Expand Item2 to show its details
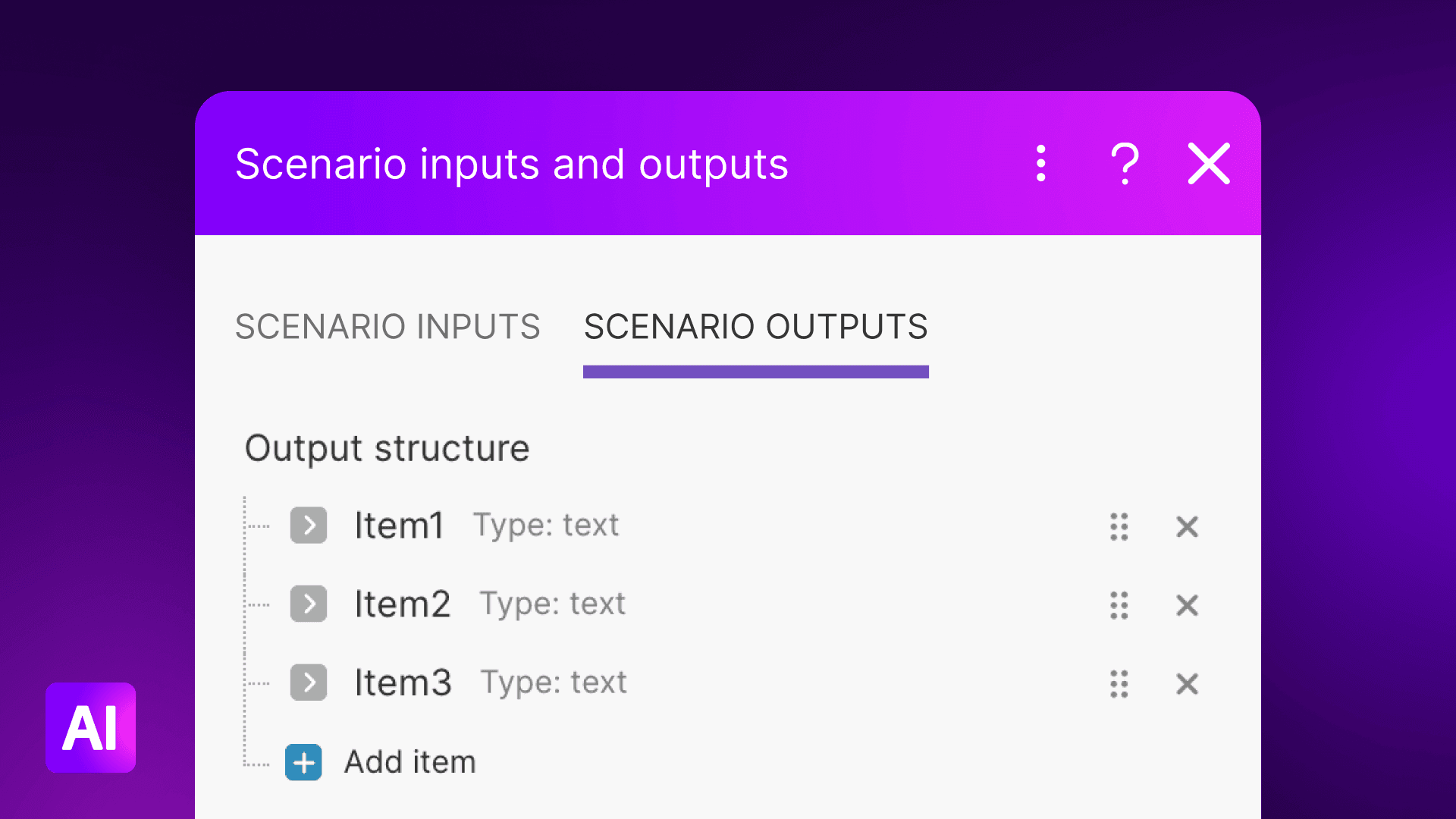Screen dimensions: 1456x819 click(x=308, y=604)
